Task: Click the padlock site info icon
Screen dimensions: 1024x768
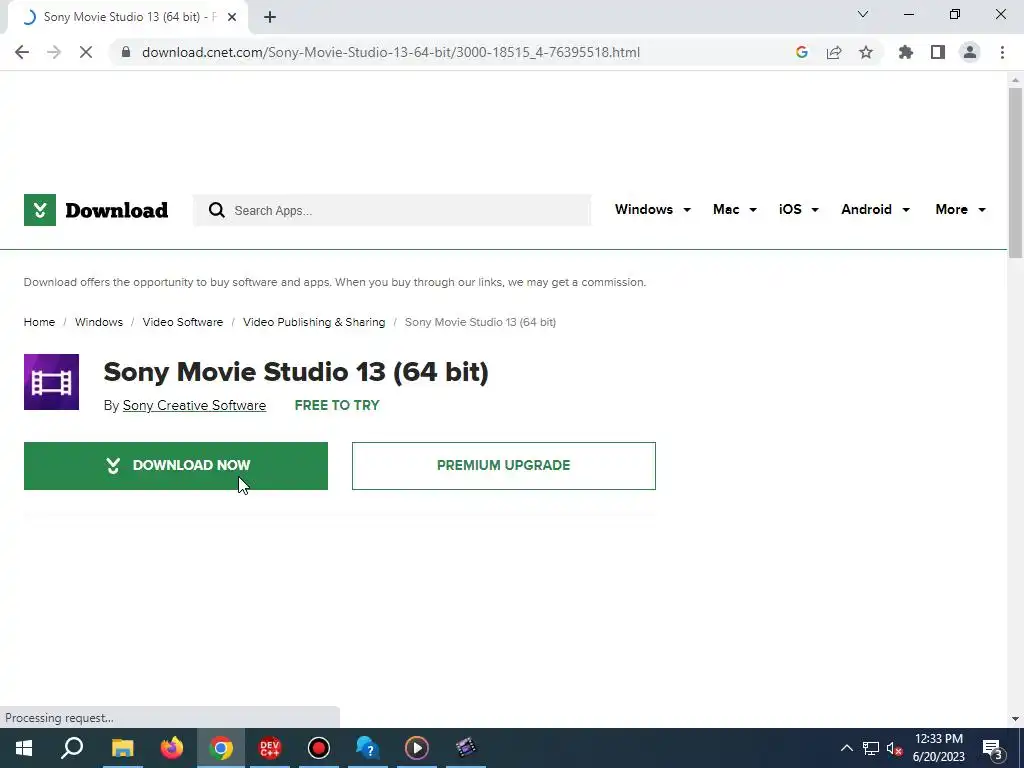Action: pyautogui.click(x=126, y=52)
